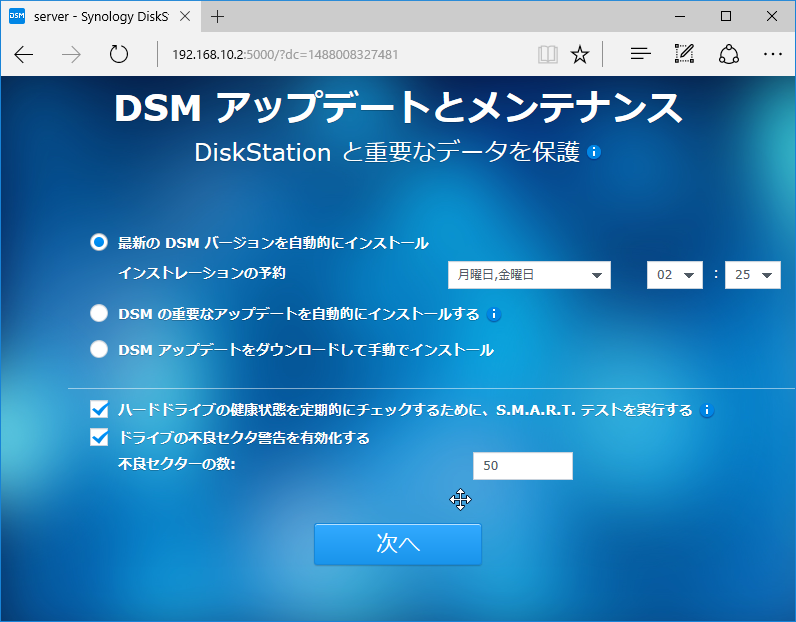Click the share icon in toolbar
This screenshot has height=622, width=796.
729,54
